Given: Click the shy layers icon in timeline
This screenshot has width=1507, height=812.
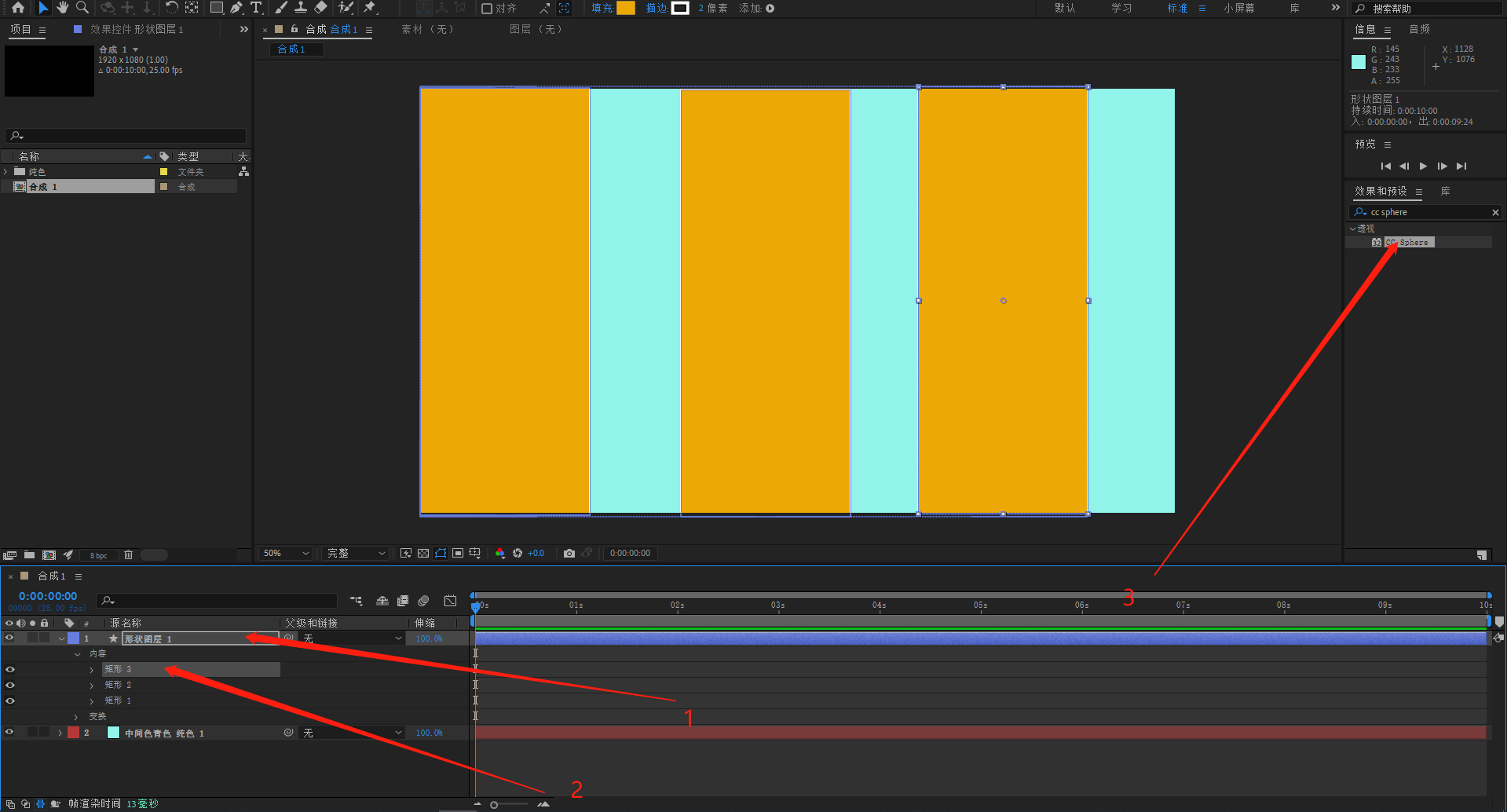Looking at the screenshot, I should [x=382, y=601].
